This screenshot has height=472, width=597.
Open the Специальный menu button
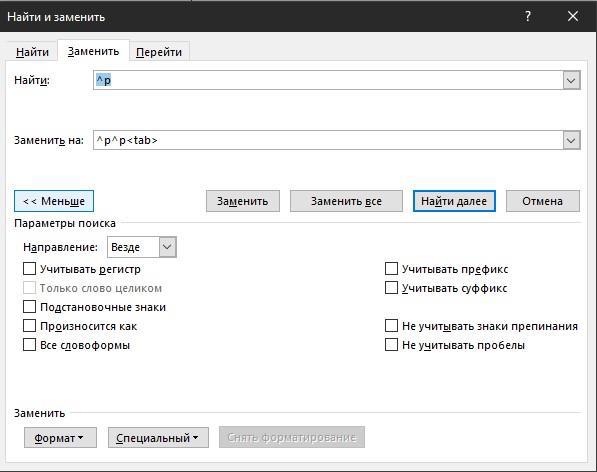tap(158, 437)
